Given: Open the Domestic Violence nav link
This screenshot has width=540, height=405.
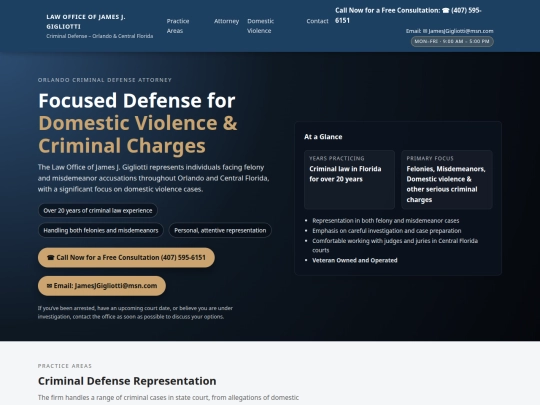Looking at the screenshot, I should coord(260,26).
